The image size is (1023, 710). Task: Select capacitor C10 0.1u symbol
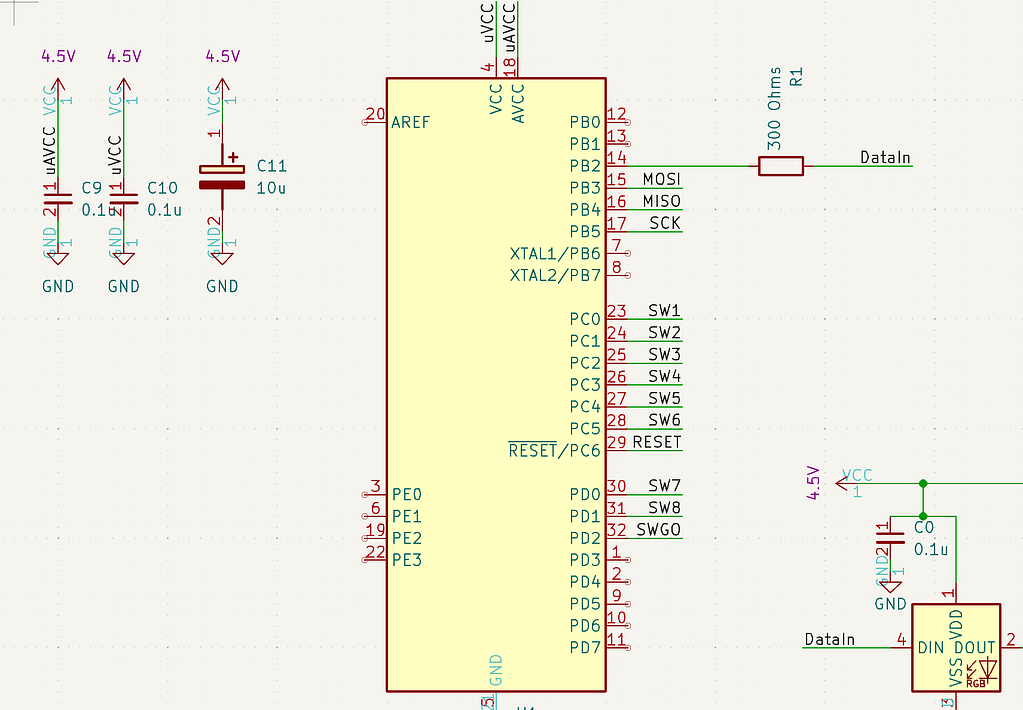[x=123, y=200]
